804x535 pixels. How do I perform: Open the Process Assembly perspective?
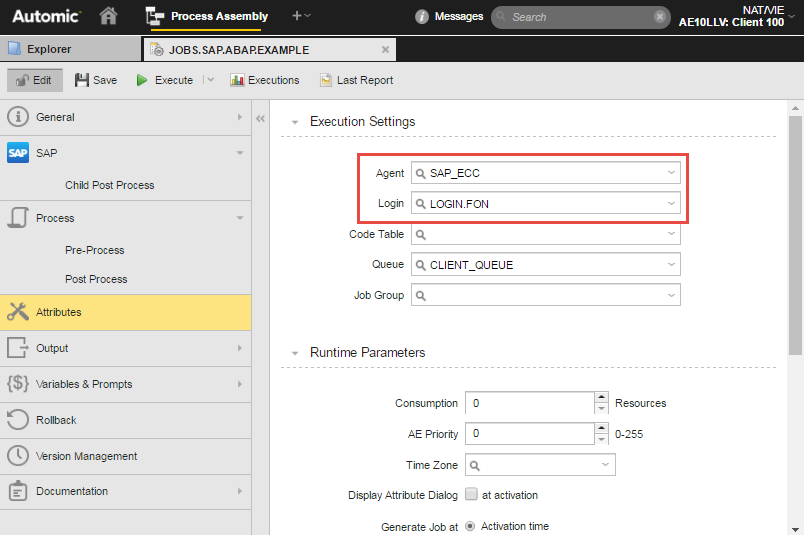[207, 16]
